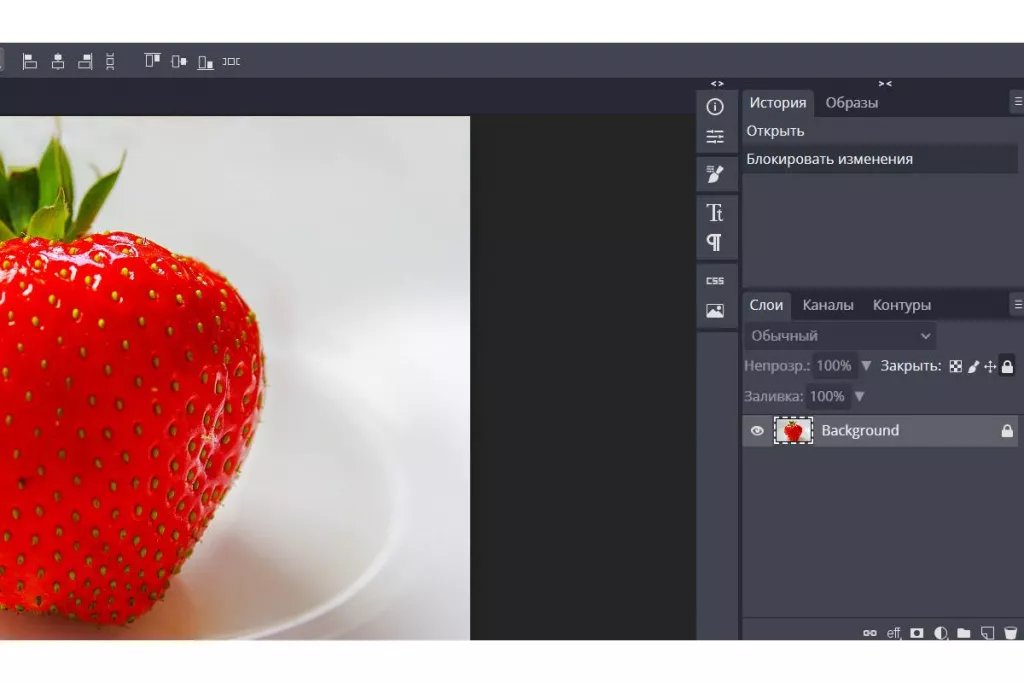Create a new layer

(x=987, y=633)
